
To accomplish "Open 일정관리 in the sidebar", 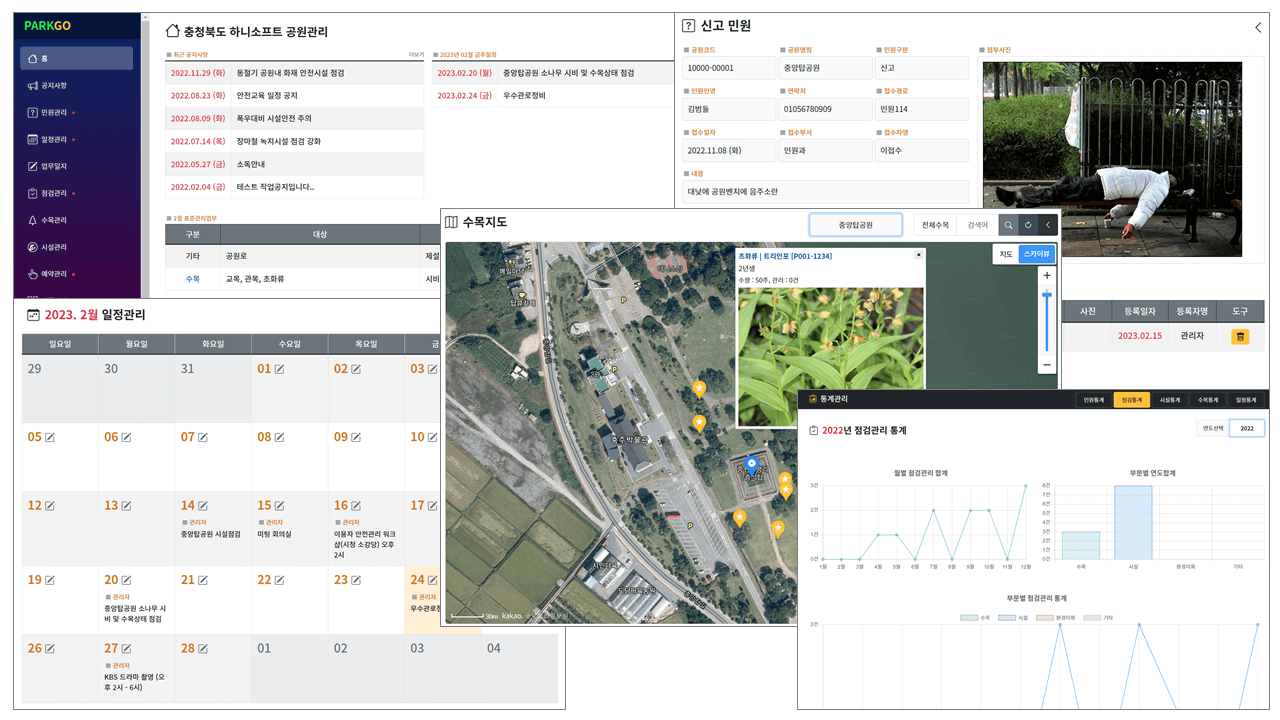I will [x=76, y=140].
